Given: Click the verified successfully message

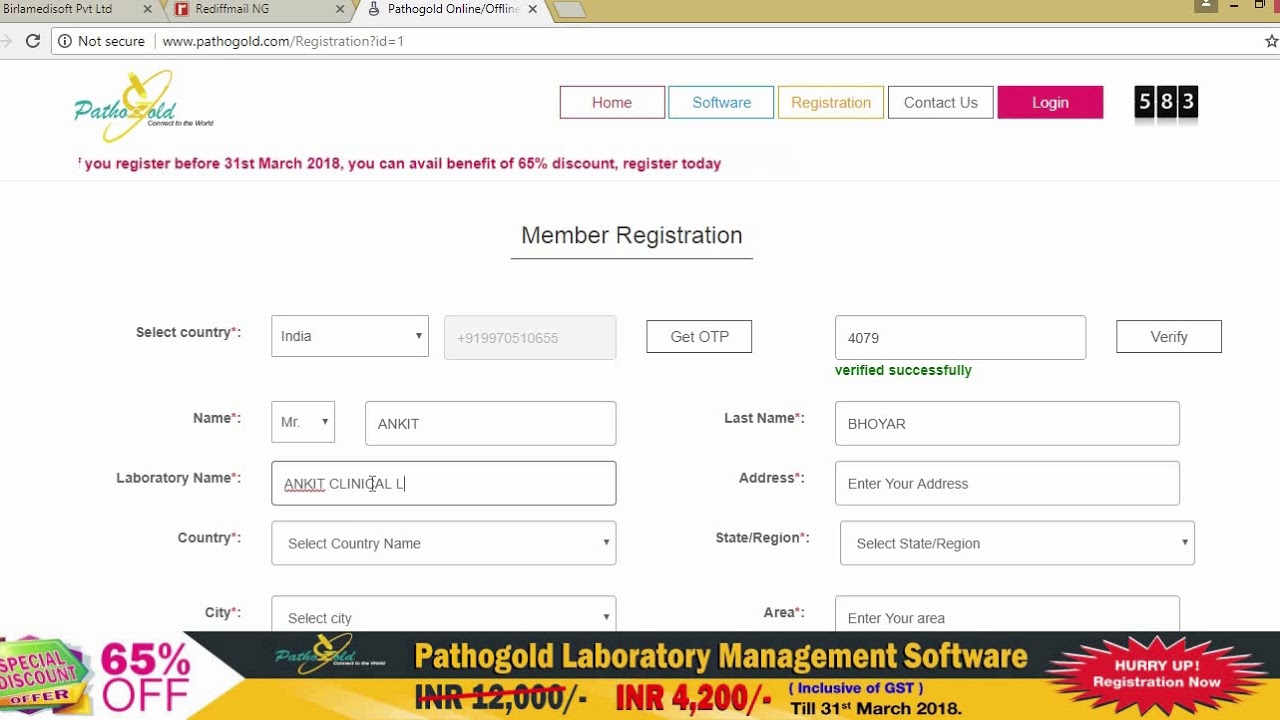Looking at the screenshot, I should 903,370.
